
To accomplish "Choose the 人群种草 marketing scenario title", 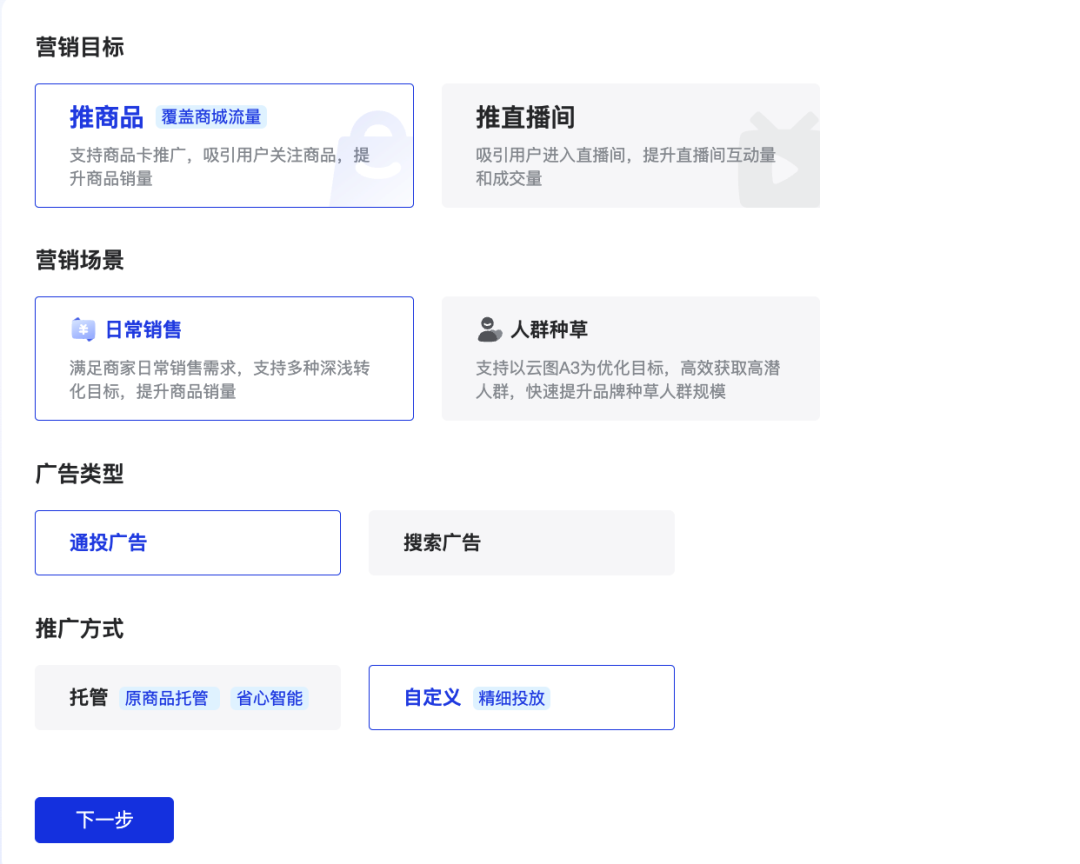I will coord(549,329).
